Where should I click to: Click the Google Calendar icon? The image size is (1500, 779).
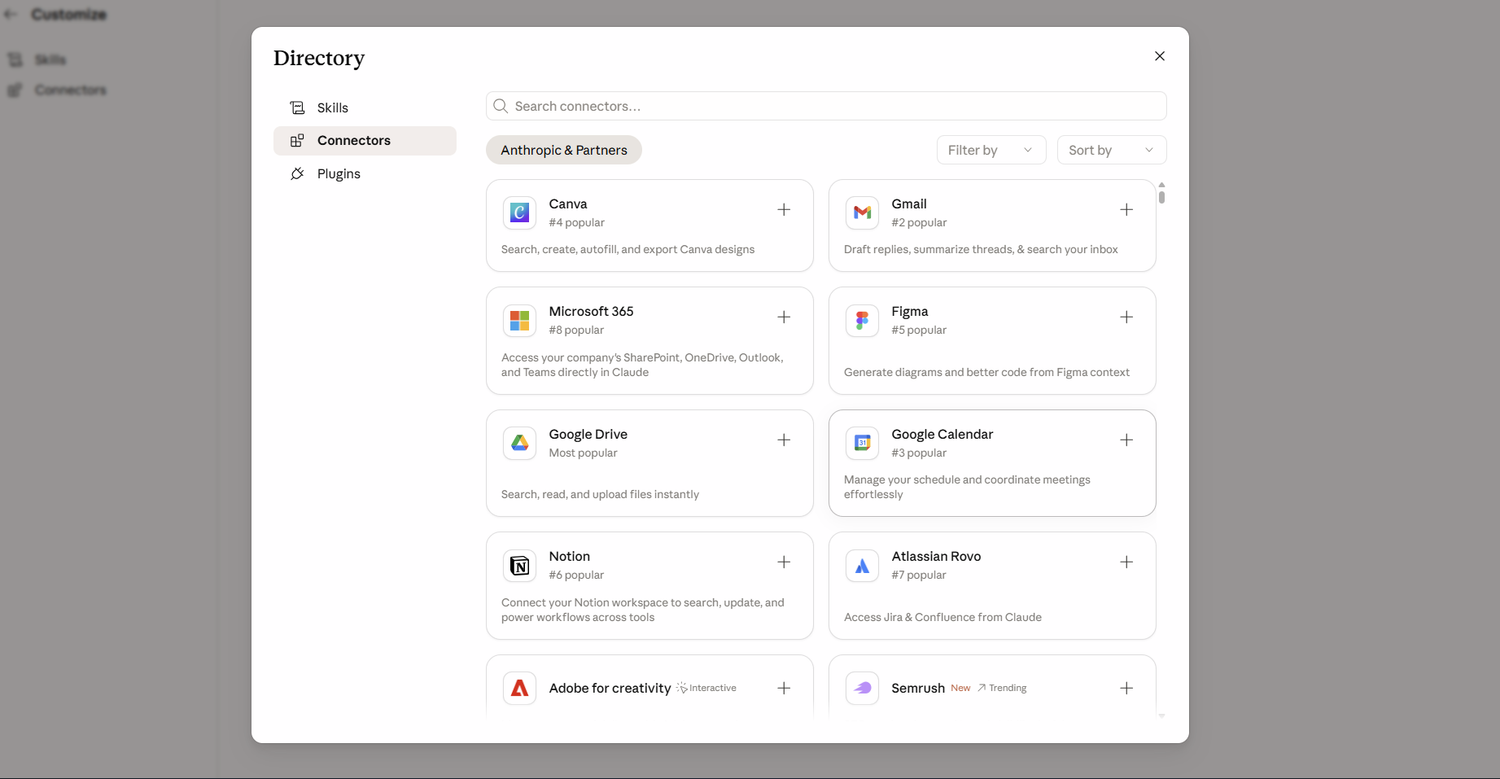862,443
